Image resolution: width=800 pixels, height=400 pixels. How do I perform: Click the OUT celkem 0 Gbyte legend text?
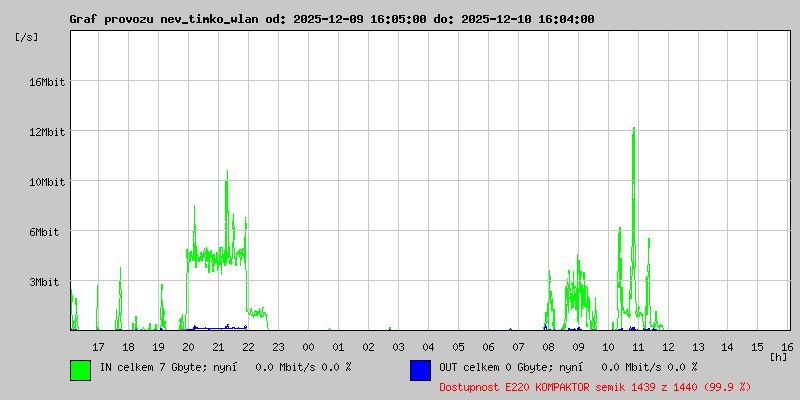coord(568,367)
